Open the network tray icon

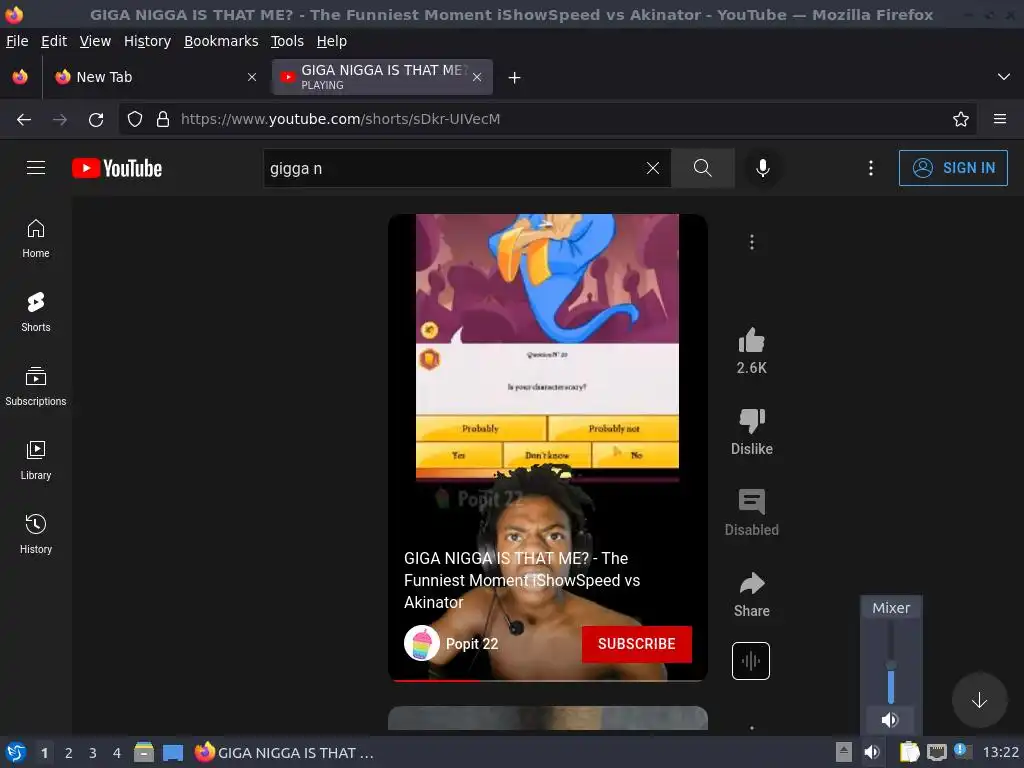[936, 752]
